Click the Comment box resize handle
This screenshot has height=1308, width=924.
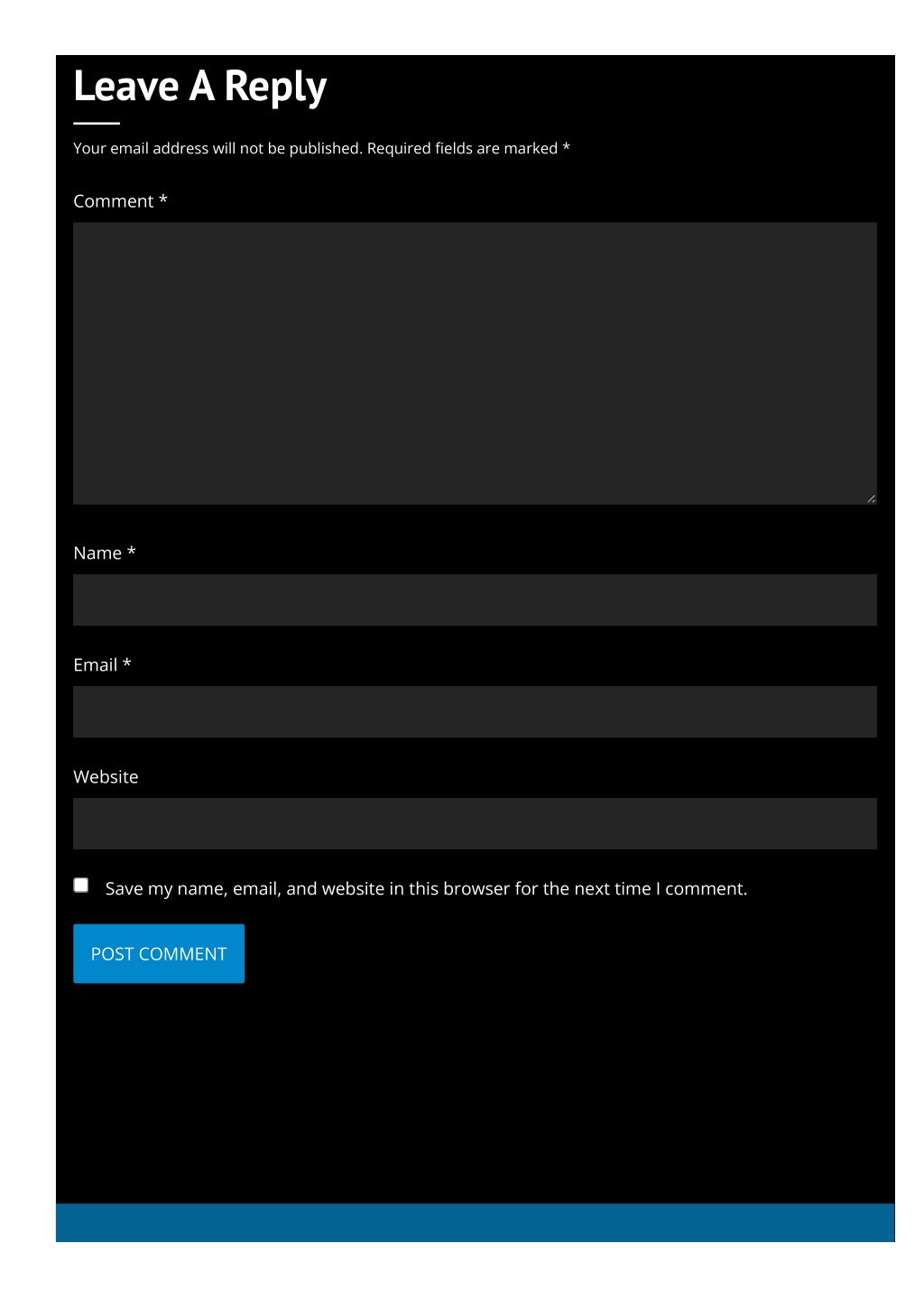[x=871, y=498]
